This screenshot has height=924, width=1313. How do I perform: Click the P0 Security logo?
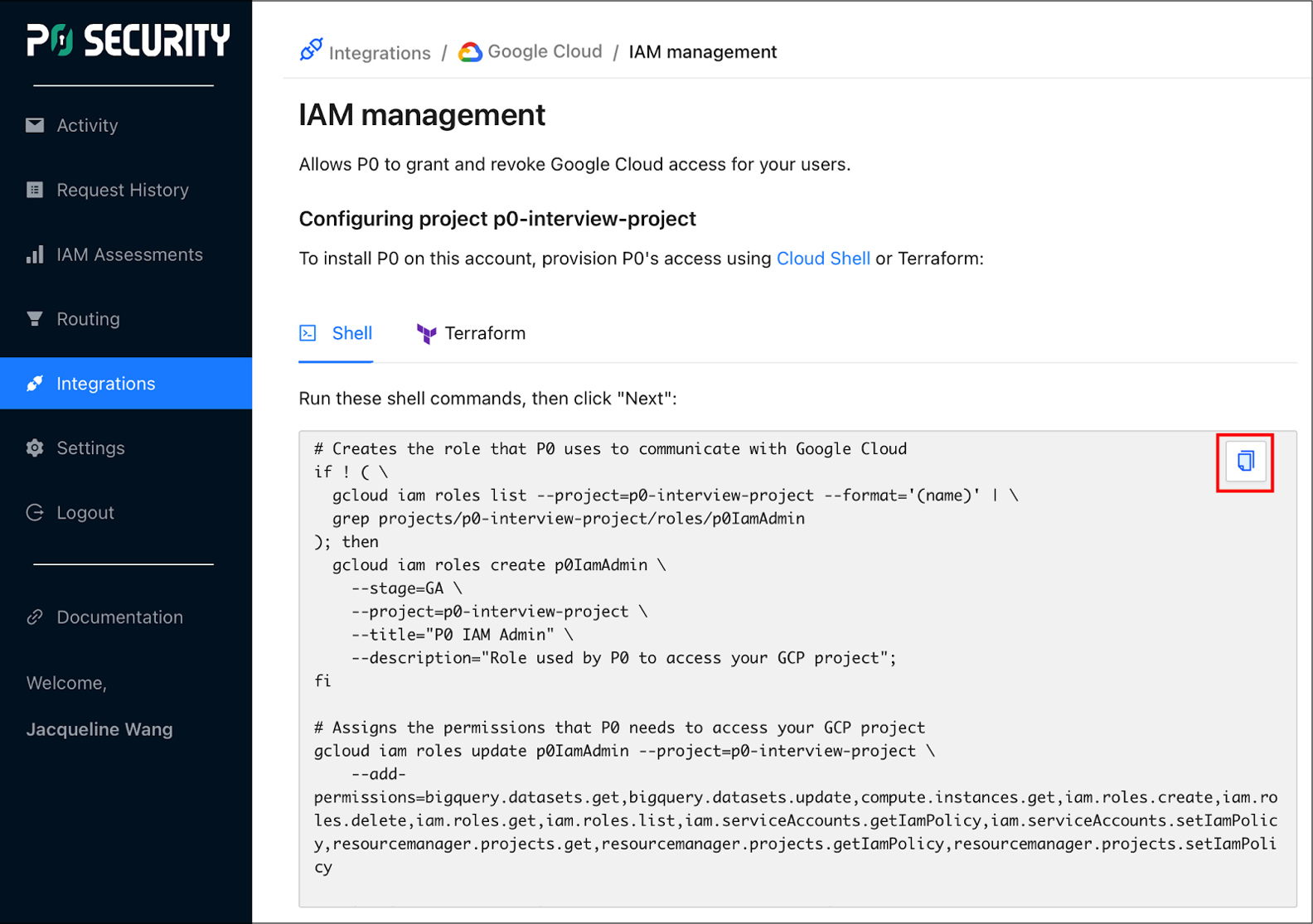coord(128,40)
